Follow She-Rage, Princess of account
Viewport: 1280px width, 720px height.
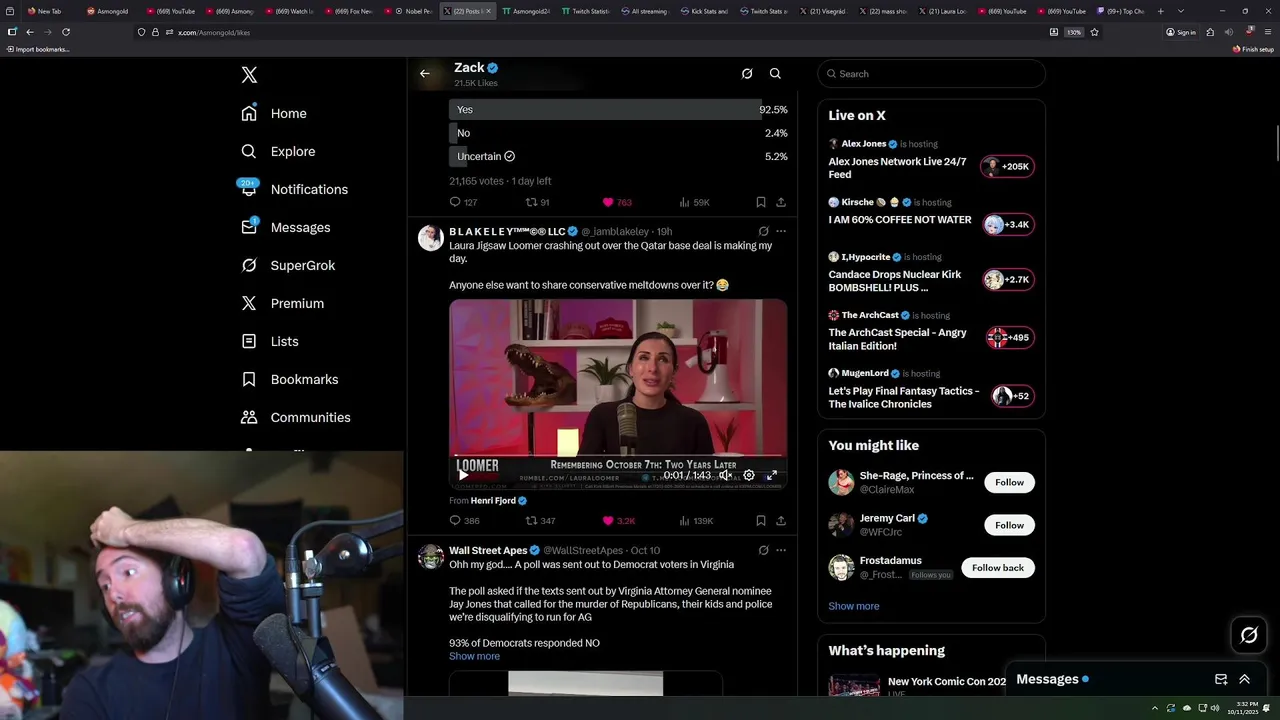1009,482
